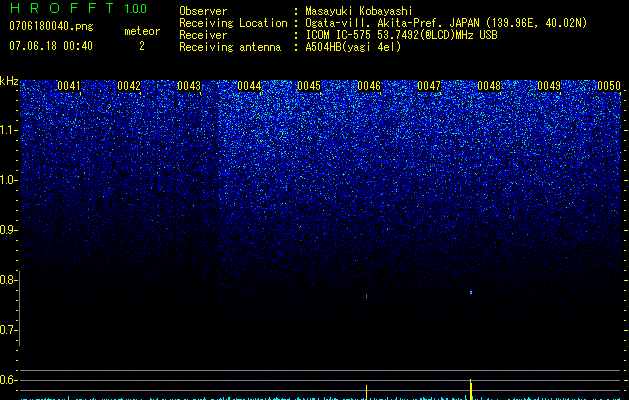Click the meteor label
Viewport: 629px width, 400px height.
pos(142,31)
